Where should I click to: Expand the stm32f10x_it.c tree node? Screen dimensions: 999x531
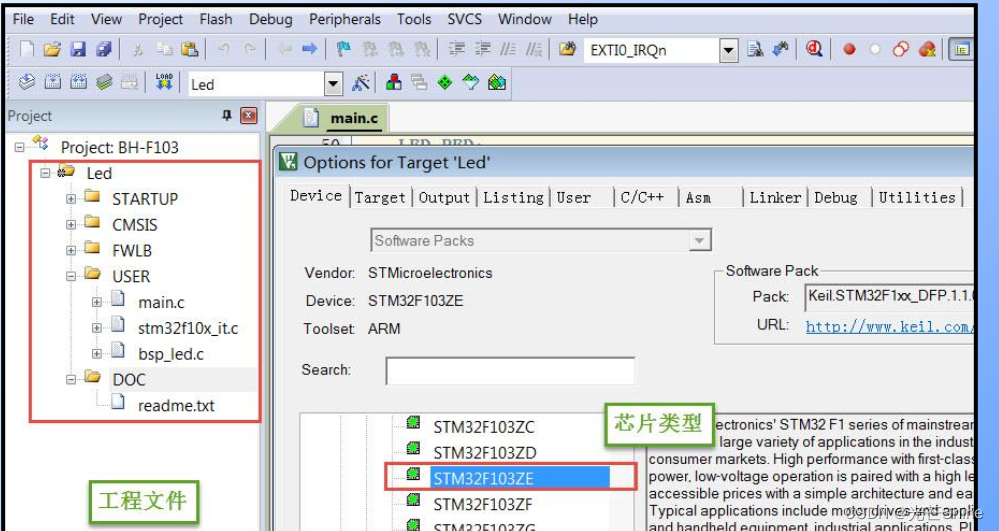[x=96, y=328]
